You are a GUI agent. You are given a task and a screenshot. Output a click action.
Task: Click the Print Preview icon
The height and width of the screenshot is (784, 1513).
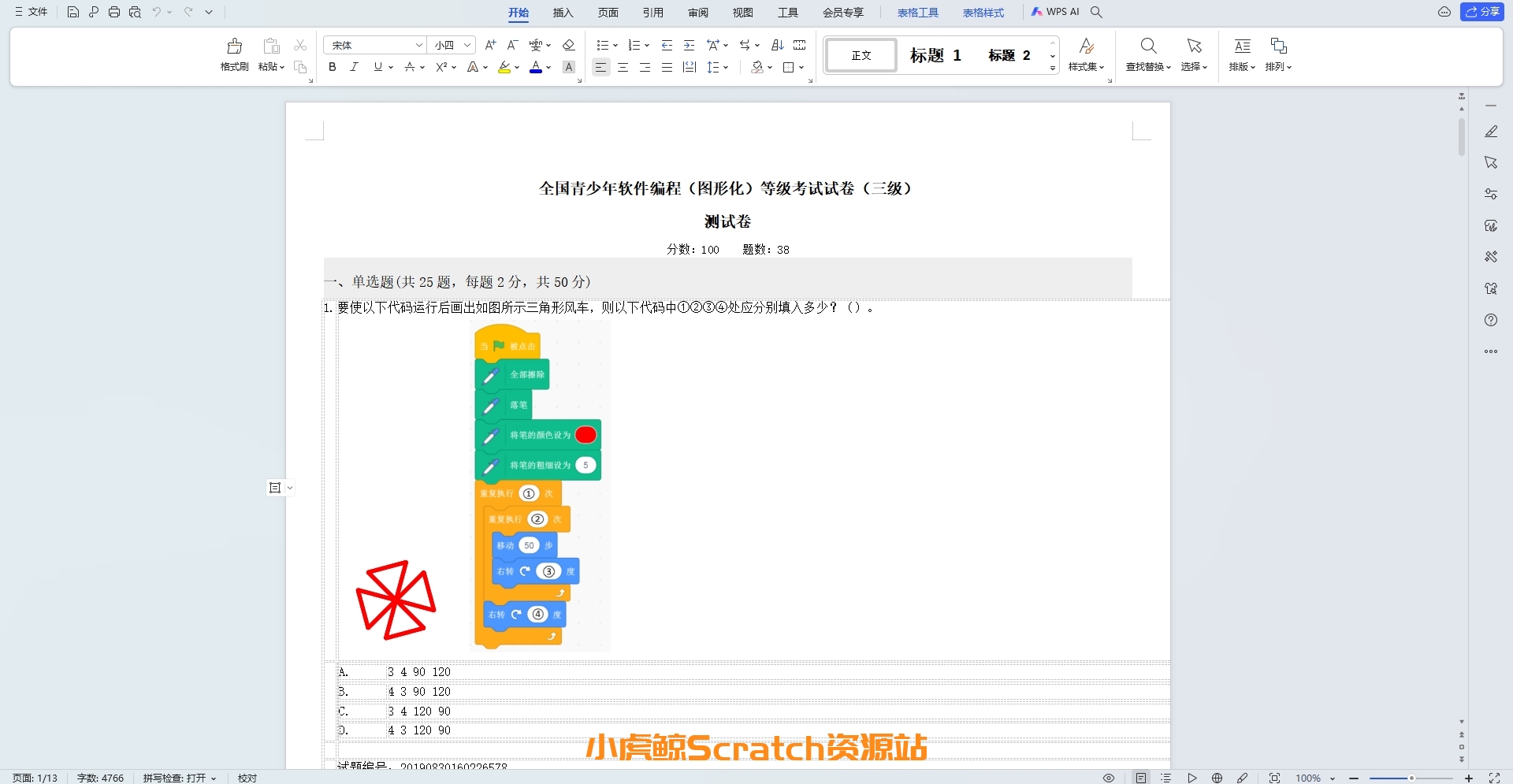135,12
